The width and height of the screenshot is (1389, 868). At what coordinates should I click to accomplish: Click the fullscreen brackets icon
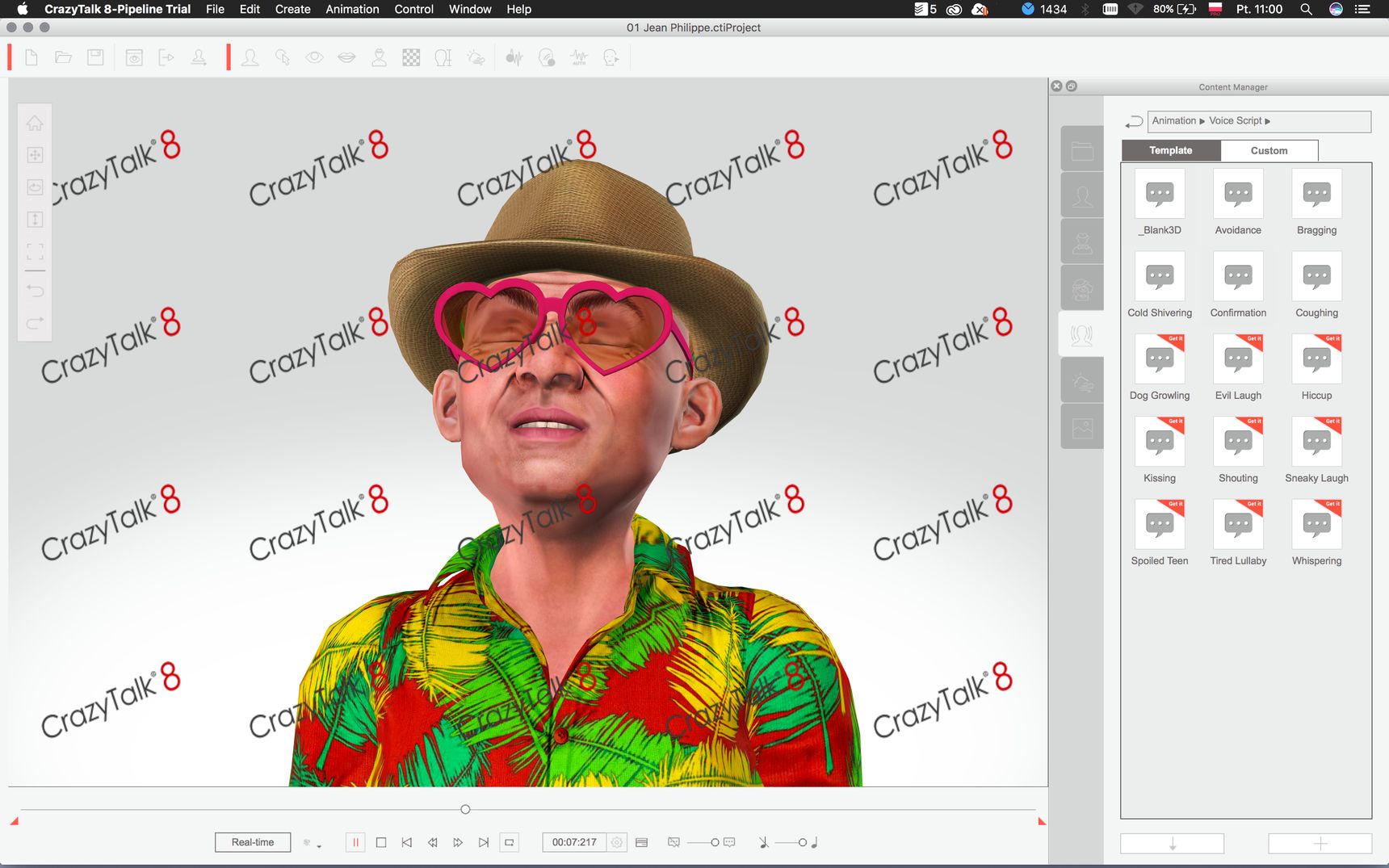(x=35, y=251)
